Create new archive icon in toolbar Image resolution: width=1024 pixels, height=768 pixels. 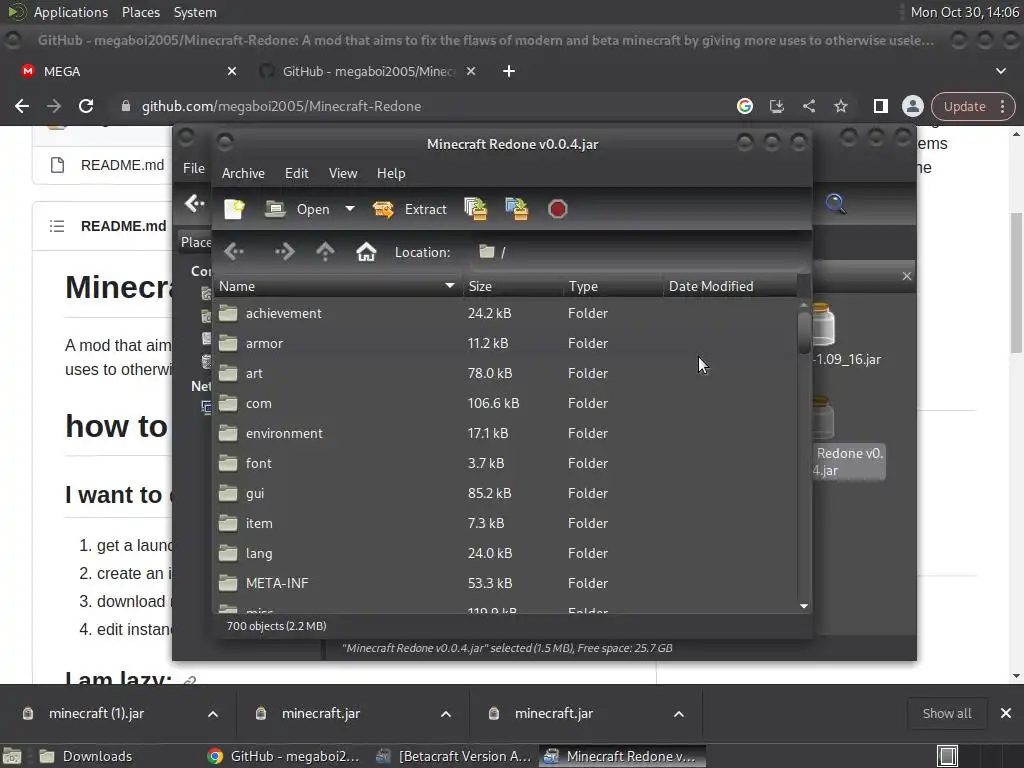click(x=234, y=209)
